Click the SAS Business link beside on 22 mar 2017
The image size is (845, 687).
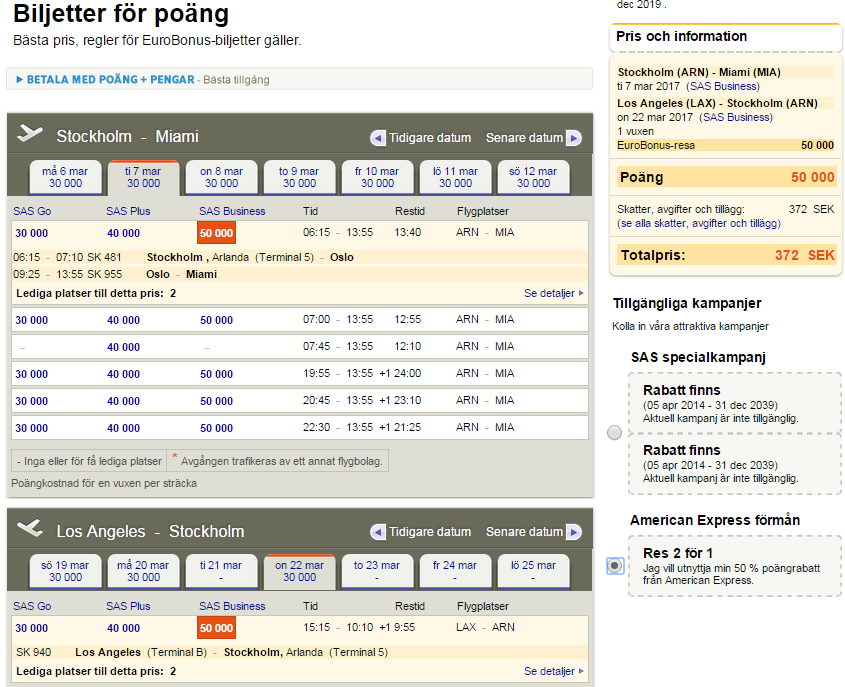pyautogui.click(x=736, y=117)
